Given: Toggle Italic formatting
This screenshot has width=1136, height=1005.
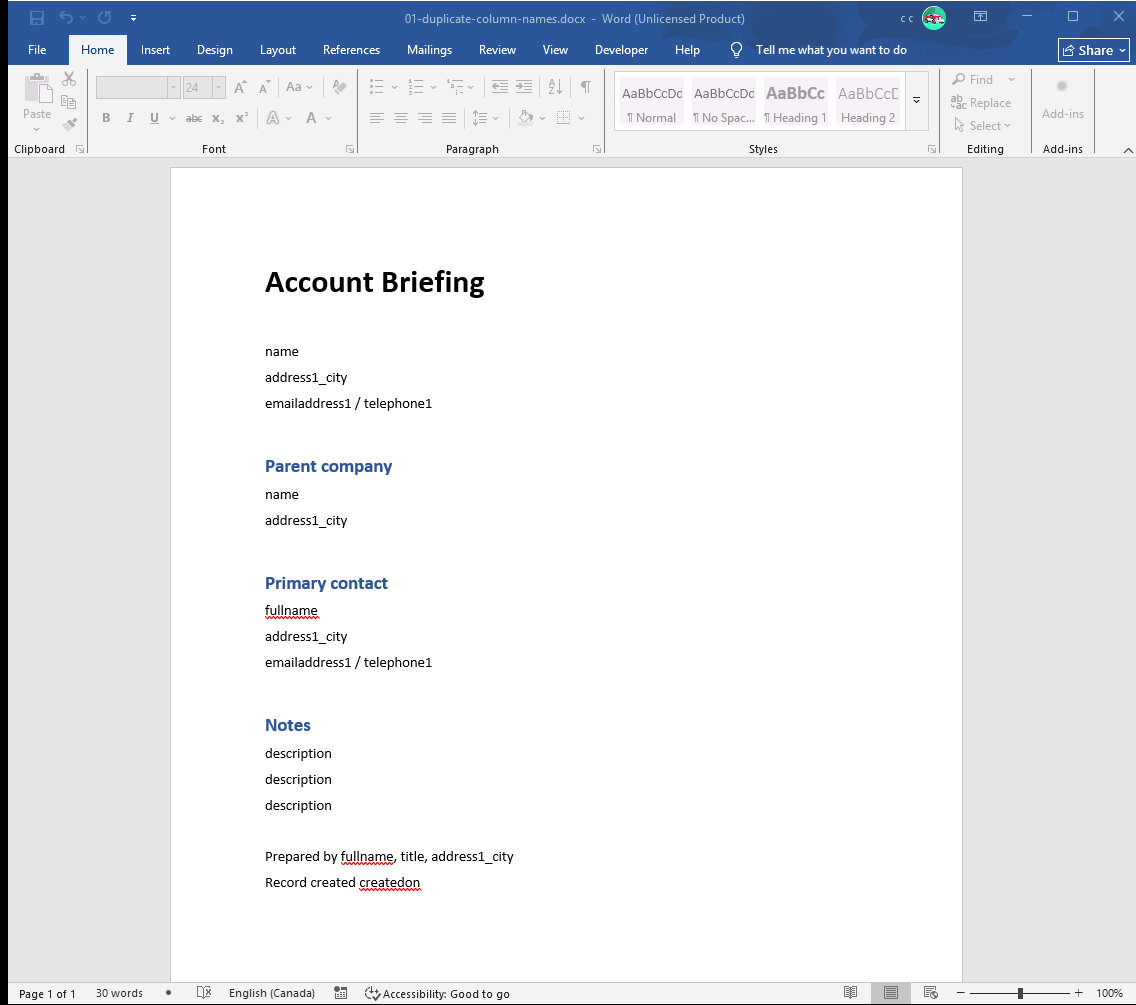Looking at the screenshot, I should pos(130,118).
